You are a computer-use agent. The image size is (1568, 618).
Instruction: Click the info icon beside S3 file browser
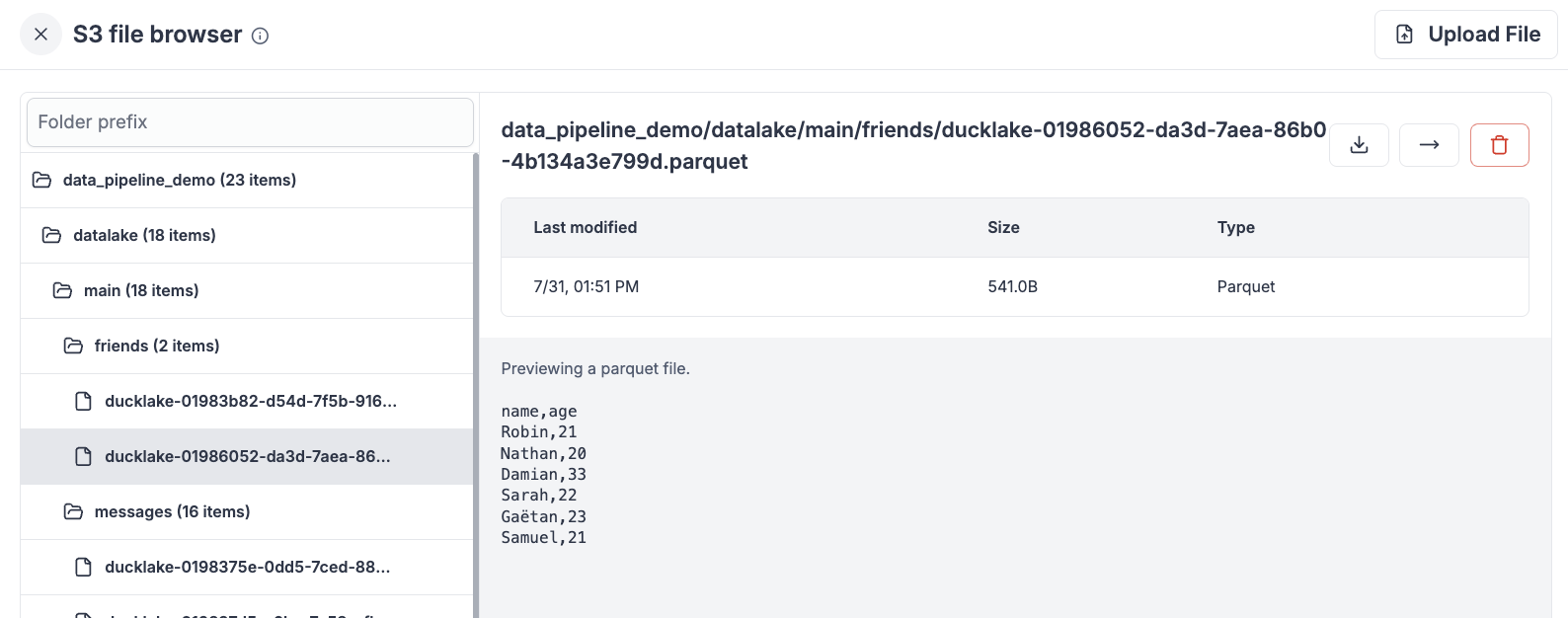coord(260,36)
